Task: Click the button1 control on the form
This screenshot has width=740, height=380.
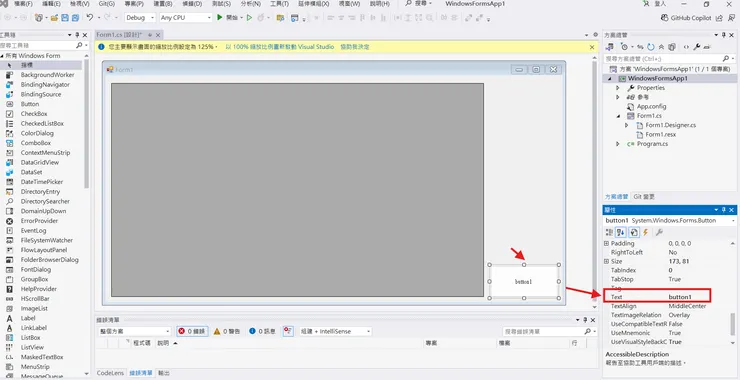Action: [x=524, y=281]
